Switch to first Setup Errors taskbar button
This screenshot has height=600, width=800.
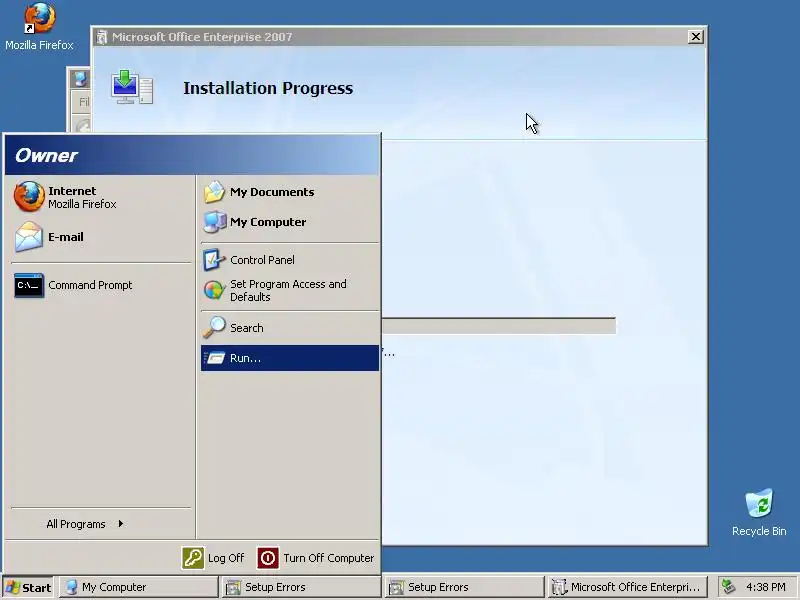point(301,587)
